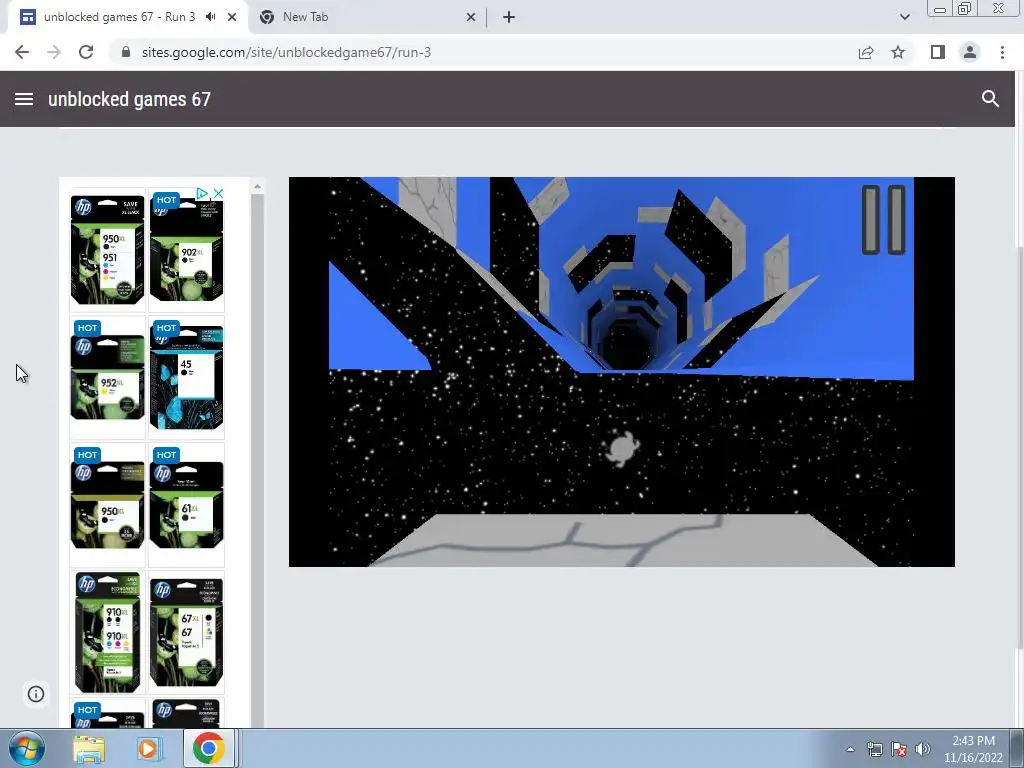Go back to the previous page

click(x=22, y=52)
